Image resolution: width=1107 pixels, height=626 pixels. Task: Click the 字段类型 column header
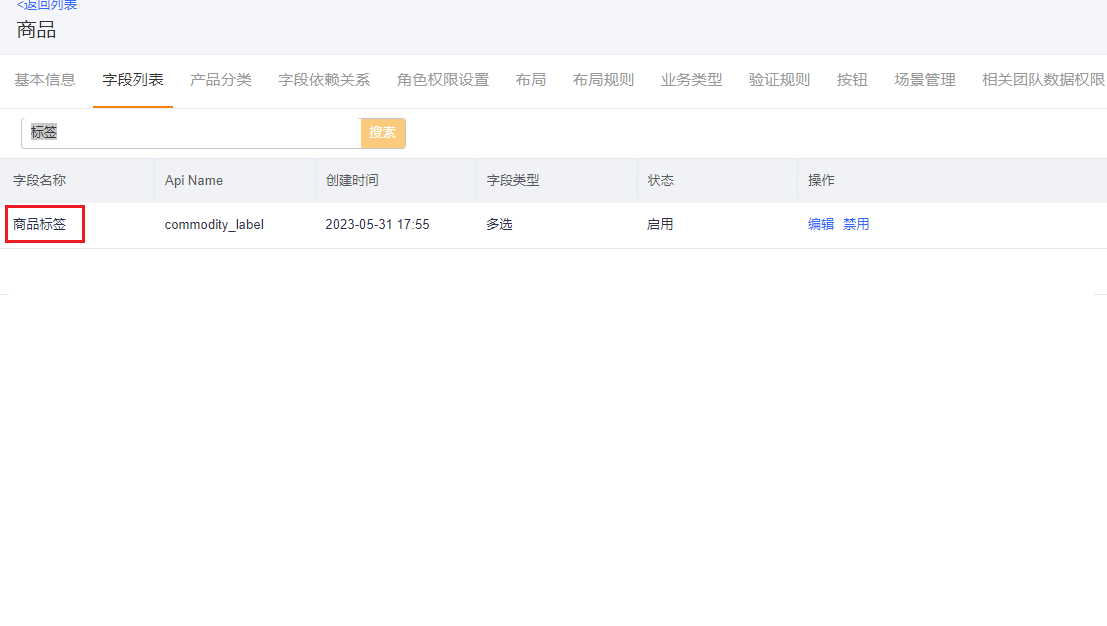(513, 181)
